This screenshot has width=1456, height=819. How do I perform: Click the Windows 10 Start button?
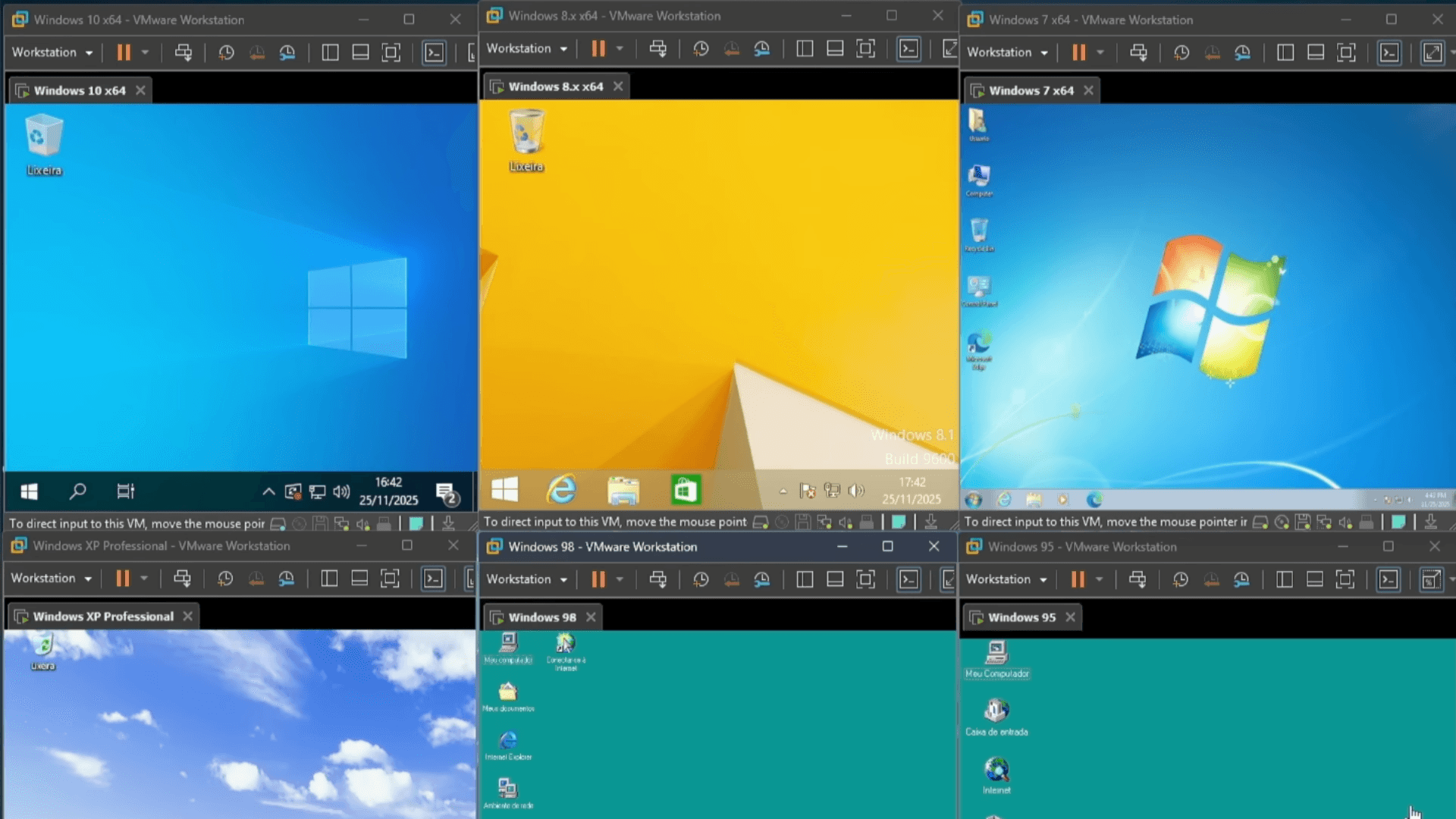click(x=30, y=491)
